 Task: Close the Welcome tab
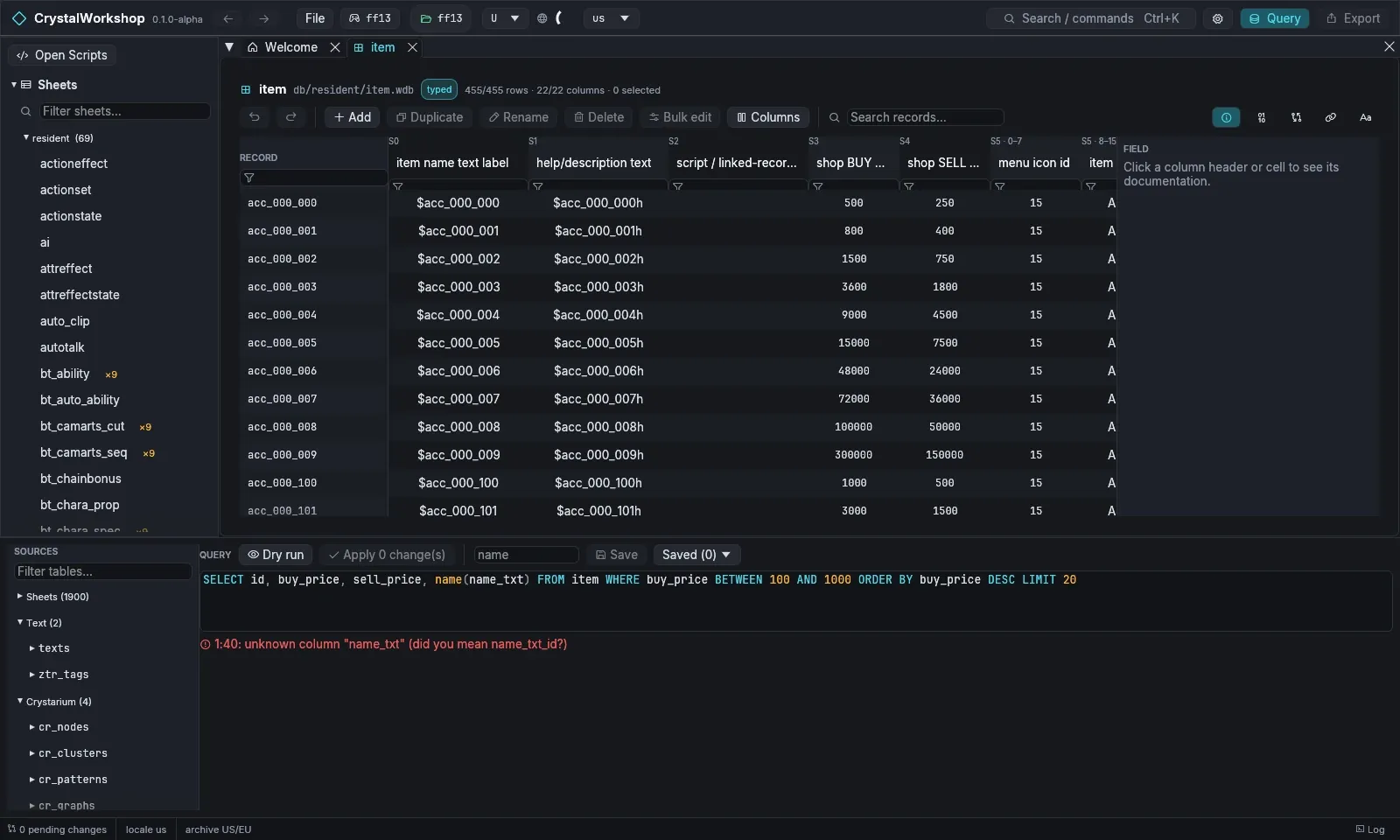pyautogui.click(x=335, y=47)
